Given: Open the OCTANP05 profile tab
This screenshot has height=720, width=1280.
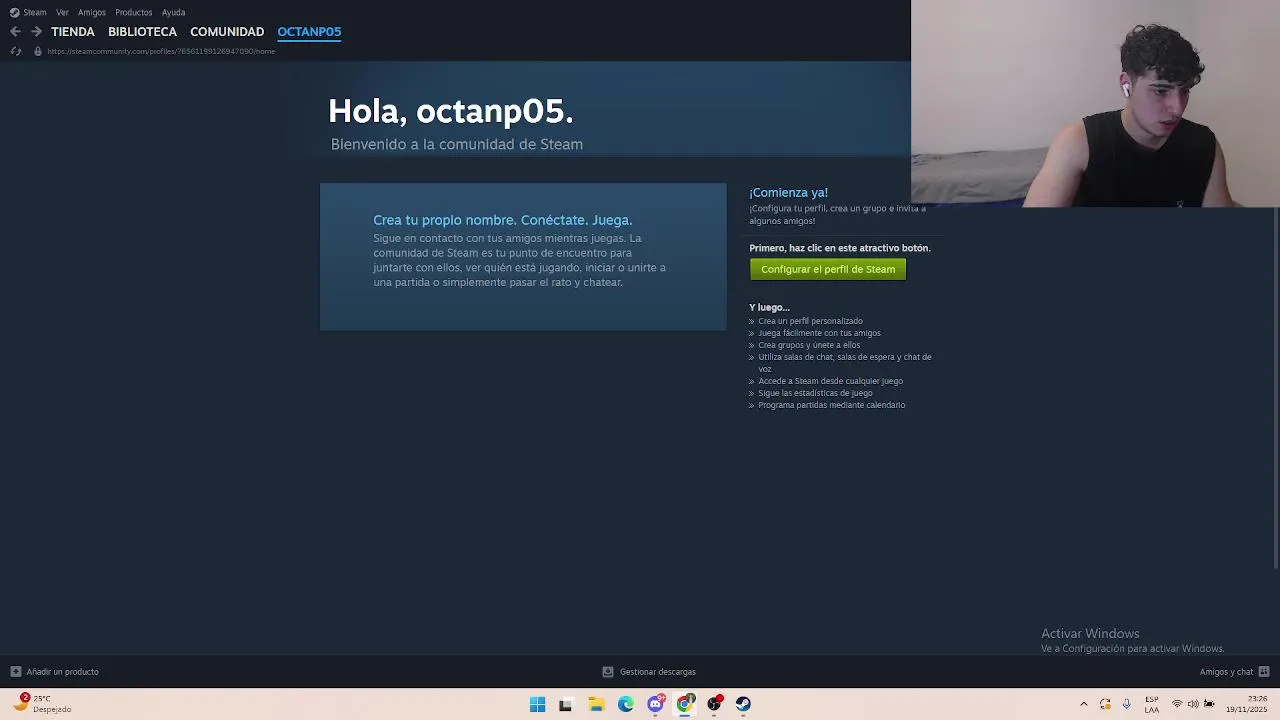Looking at the screenshot, I should tap(309, 32).
